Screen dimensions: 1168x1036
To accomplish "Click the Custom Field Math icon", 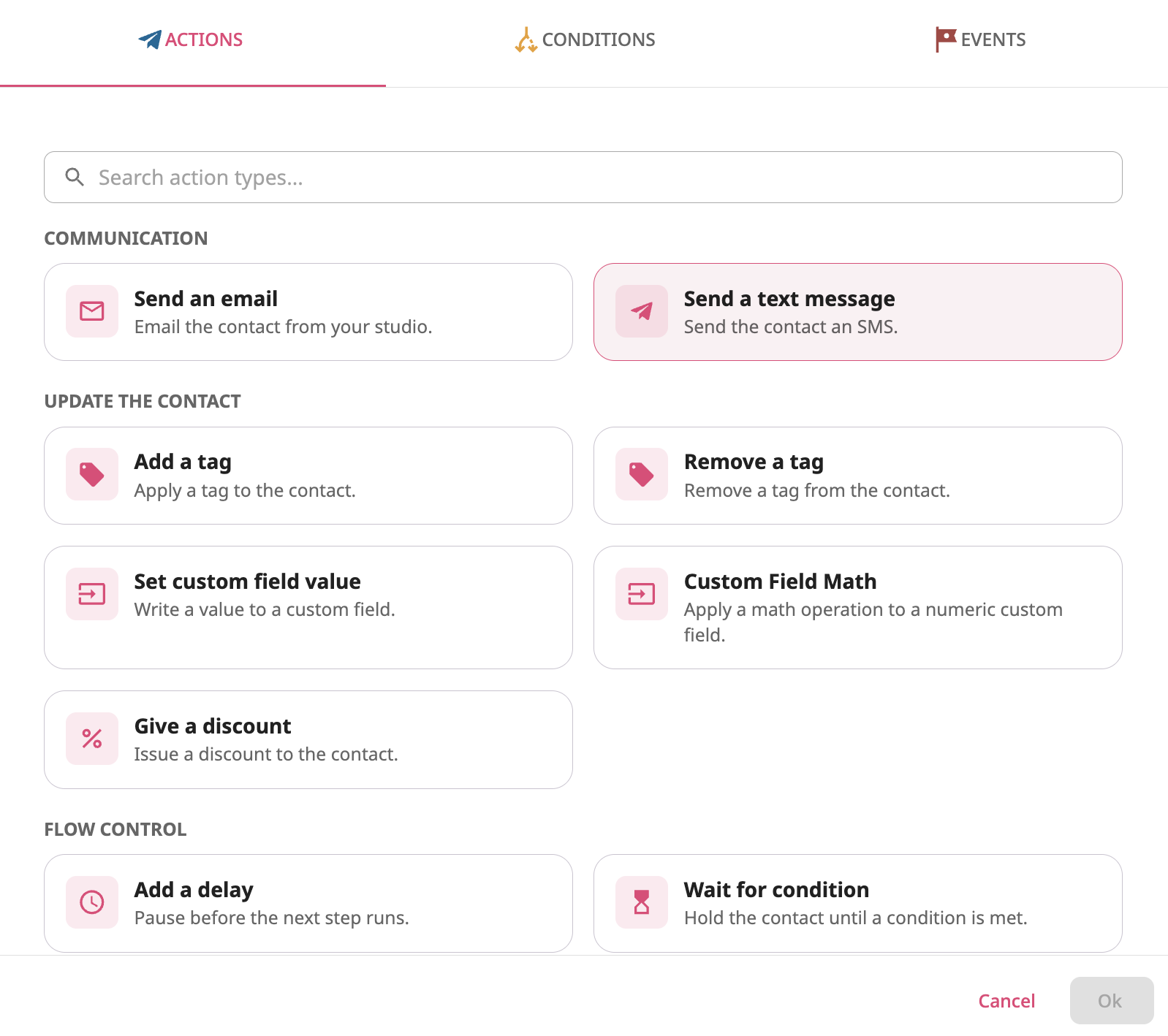I will 642,594.
